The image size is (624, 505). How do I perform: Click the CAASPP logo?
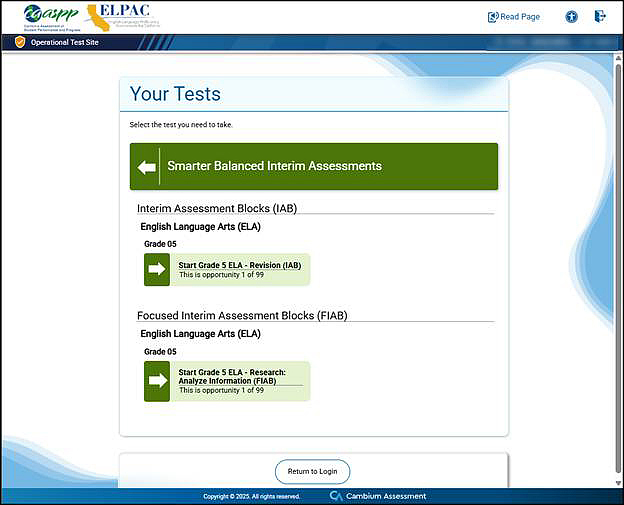click(52, 18)
